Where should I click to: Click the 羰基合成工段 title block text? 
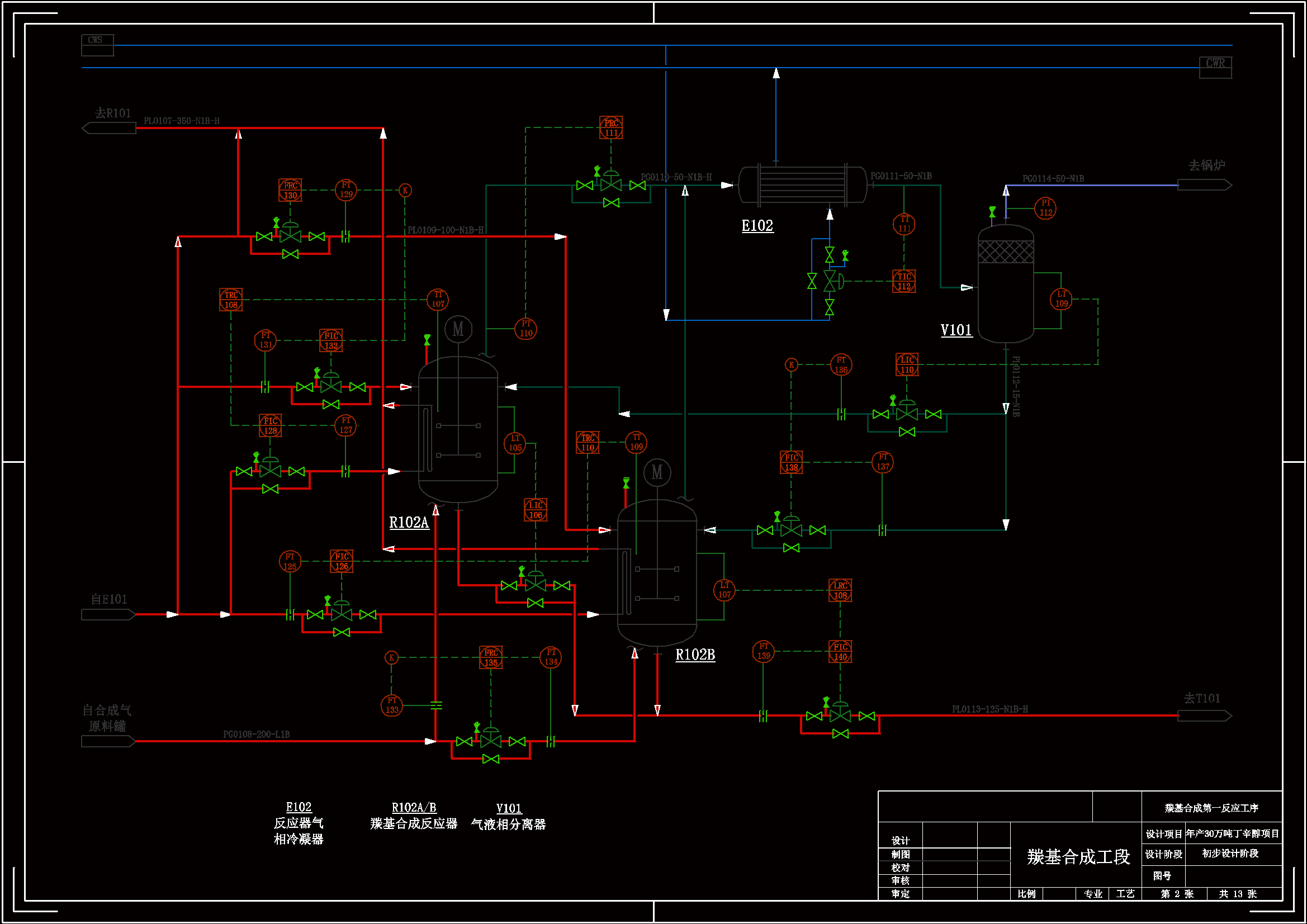coord(1078,857)
